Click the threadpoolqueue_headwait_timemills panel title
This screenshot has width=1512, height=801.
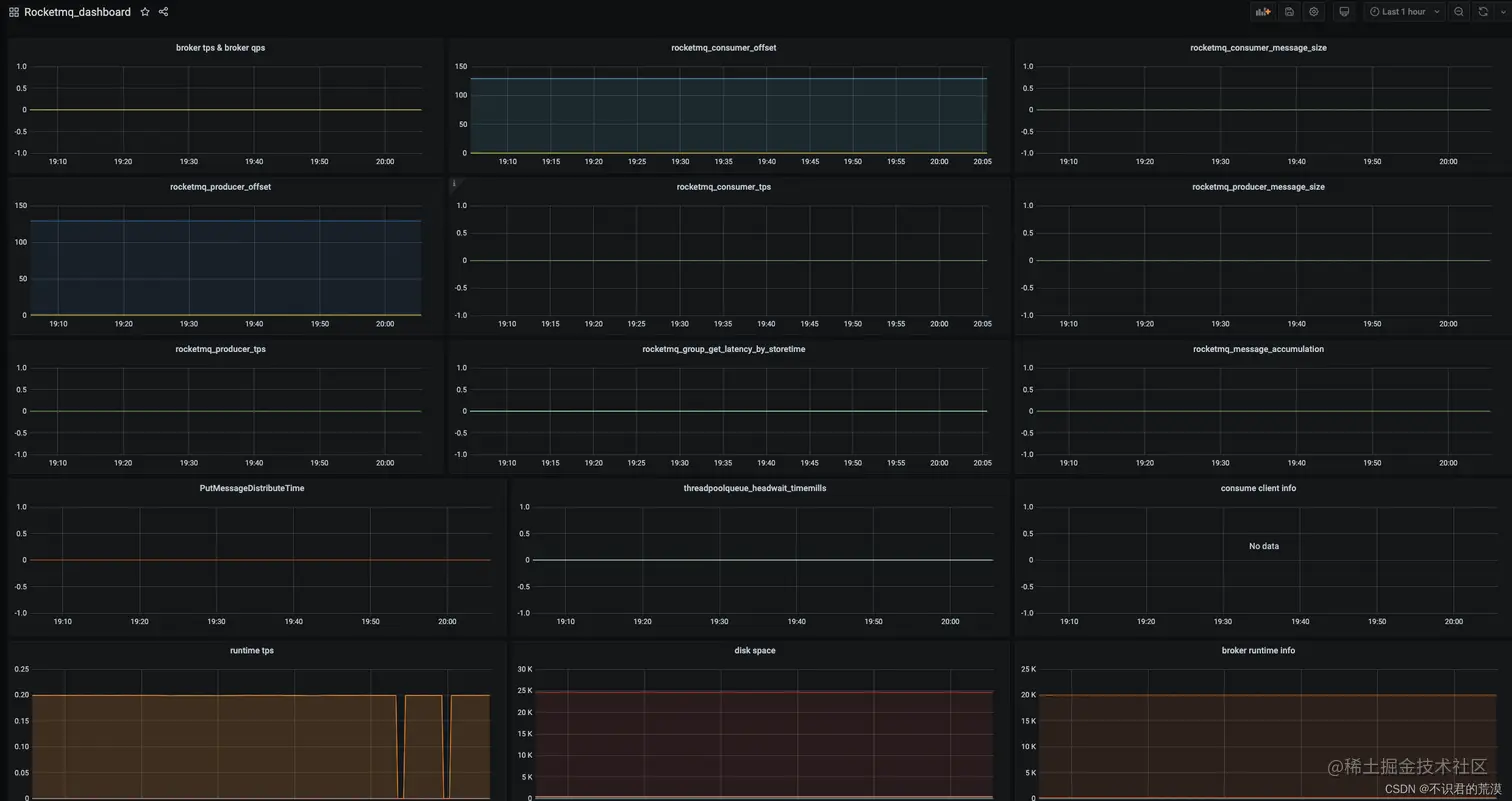[x=755, y=488]
